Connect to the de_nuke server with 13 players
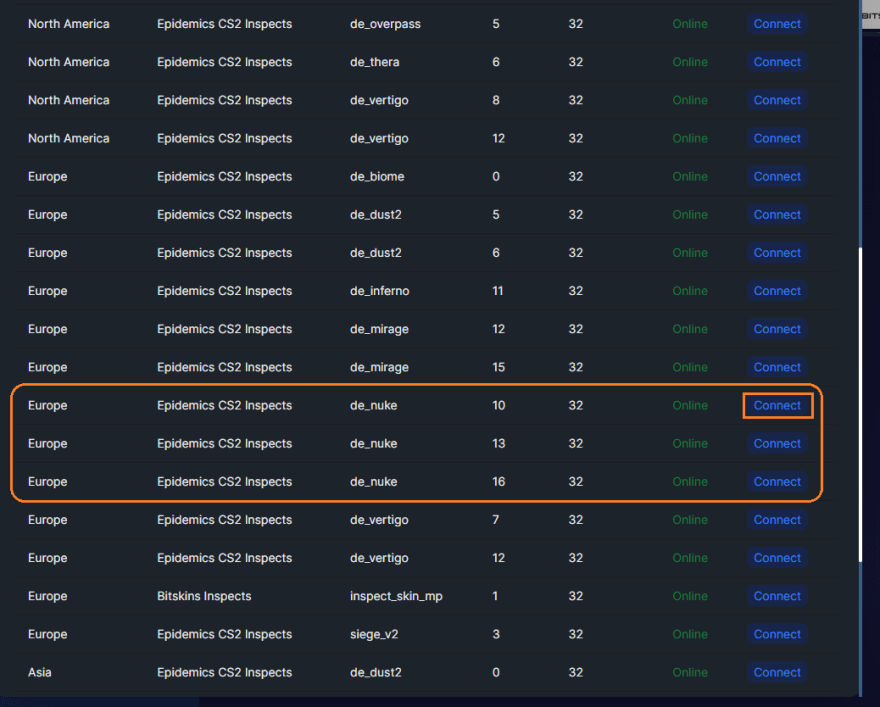Image resolution: width=880 pixels, height=707 pixels. (x=777, y=443)
